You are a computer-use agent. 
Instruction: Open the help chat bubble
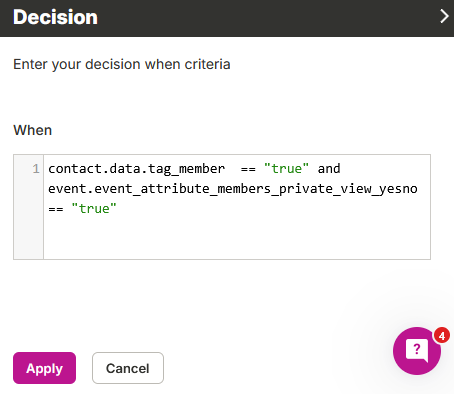click(417, 351)
